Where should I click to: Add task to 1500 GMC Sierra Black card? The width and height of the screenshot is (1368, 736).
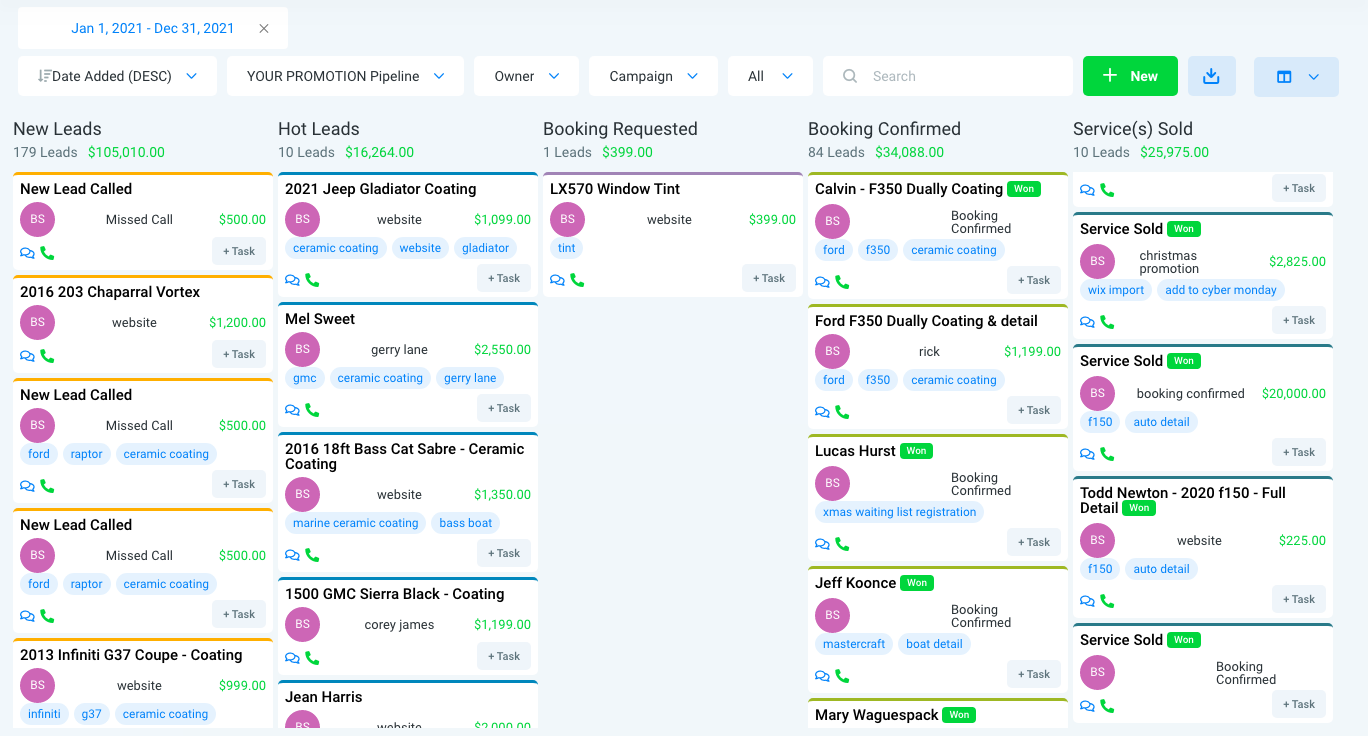(x=504, y=656)
